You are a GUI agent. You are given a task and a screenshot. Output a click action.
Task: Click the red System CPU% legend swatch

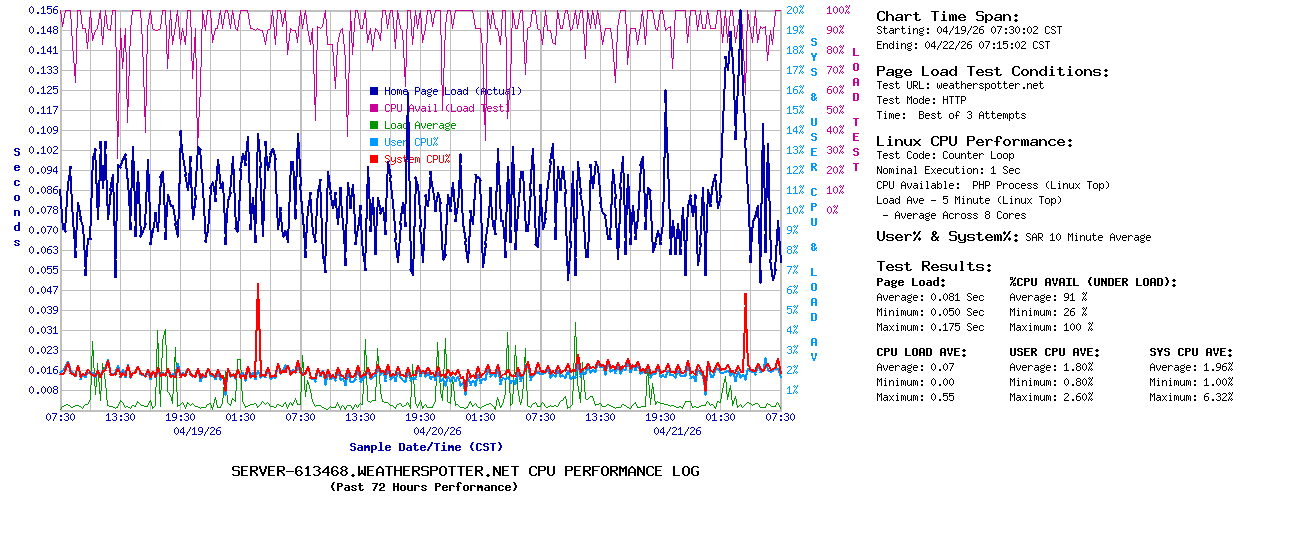(374, 159)
